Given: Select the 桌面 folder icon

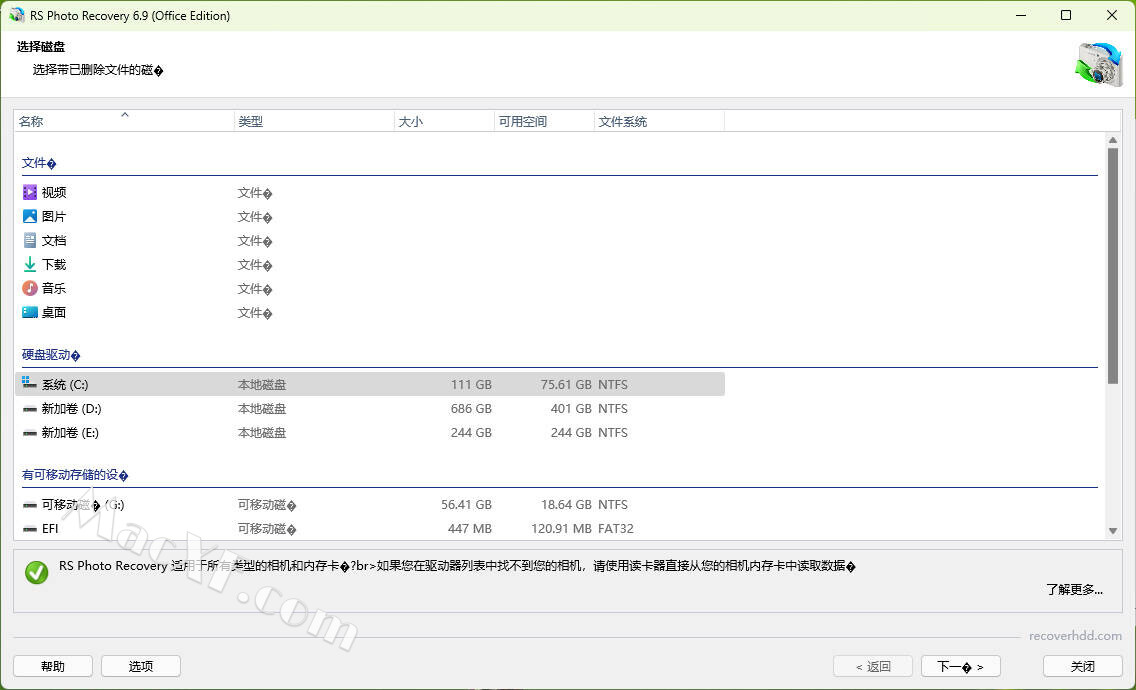Looking at the screenshot, I should tap(30, 312).
